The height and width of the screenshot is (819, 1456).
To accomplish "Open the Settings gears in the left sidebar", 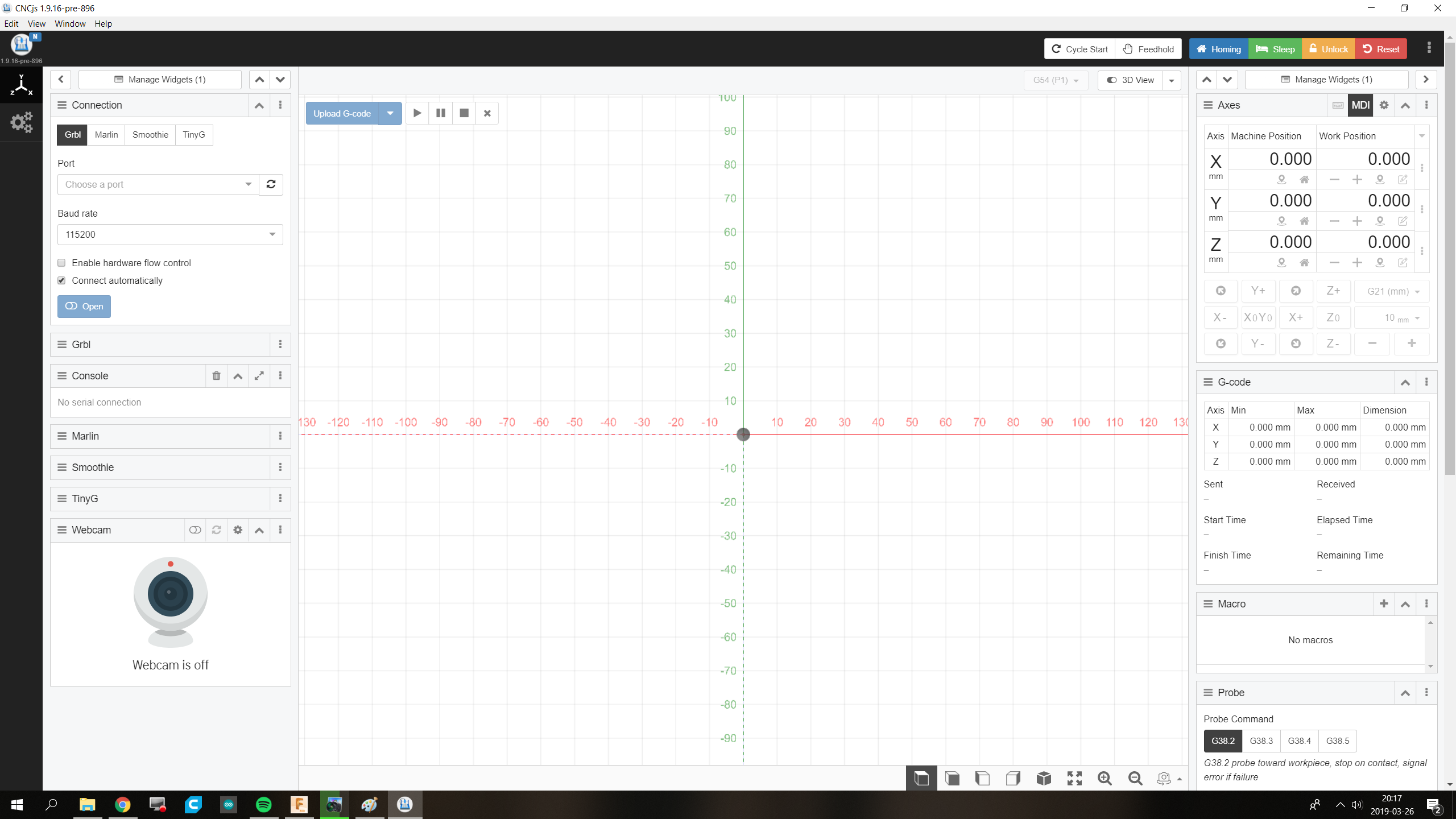I will (21, 122).
